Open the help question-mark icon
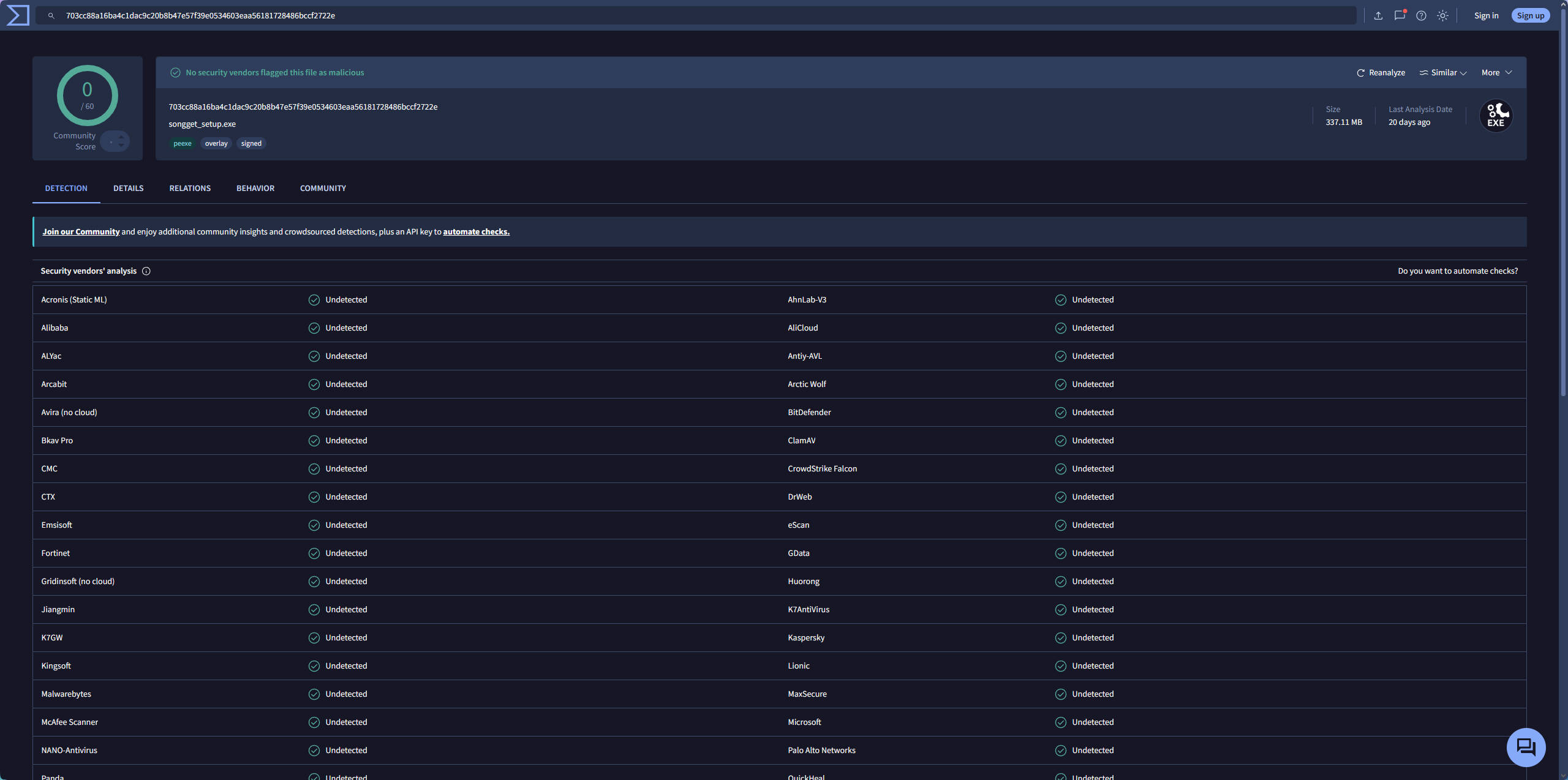The width and height of the screenshot is (1568, 780). [1421, 16]
